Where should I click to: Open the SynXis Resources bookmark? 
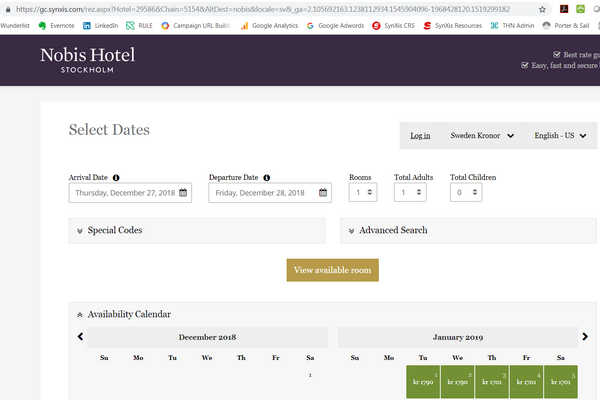453,26
